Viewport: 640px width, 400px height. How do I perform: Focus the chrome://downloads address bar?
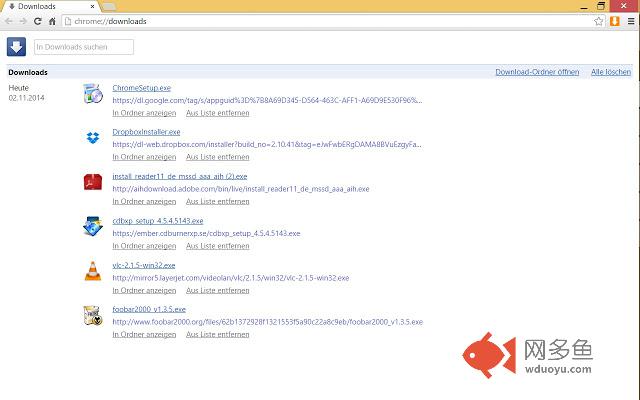329,21
